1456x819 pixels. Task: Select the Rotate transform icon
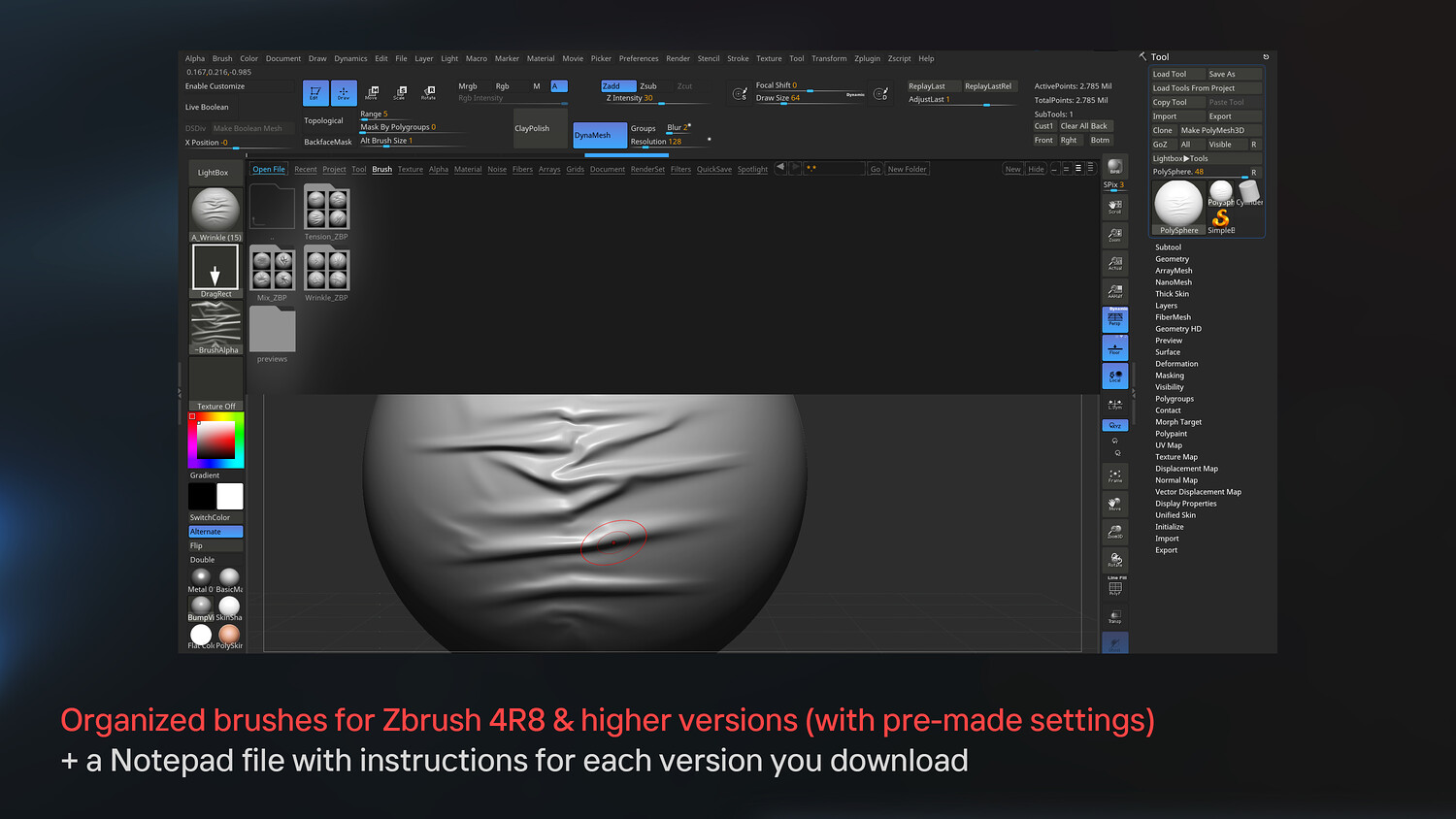(x=428, y=92)
